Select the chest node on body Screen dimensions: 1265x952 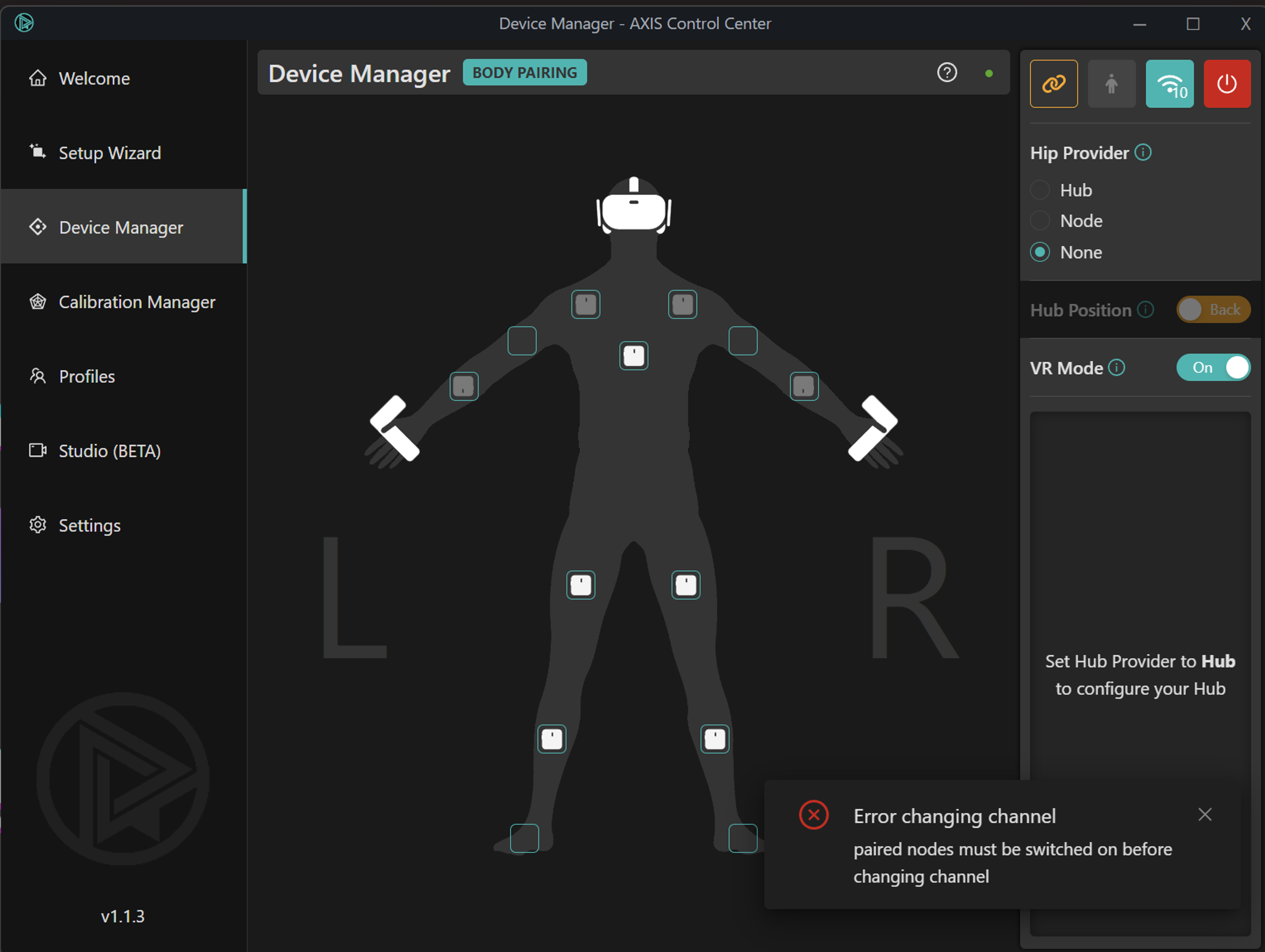point(633,356)
